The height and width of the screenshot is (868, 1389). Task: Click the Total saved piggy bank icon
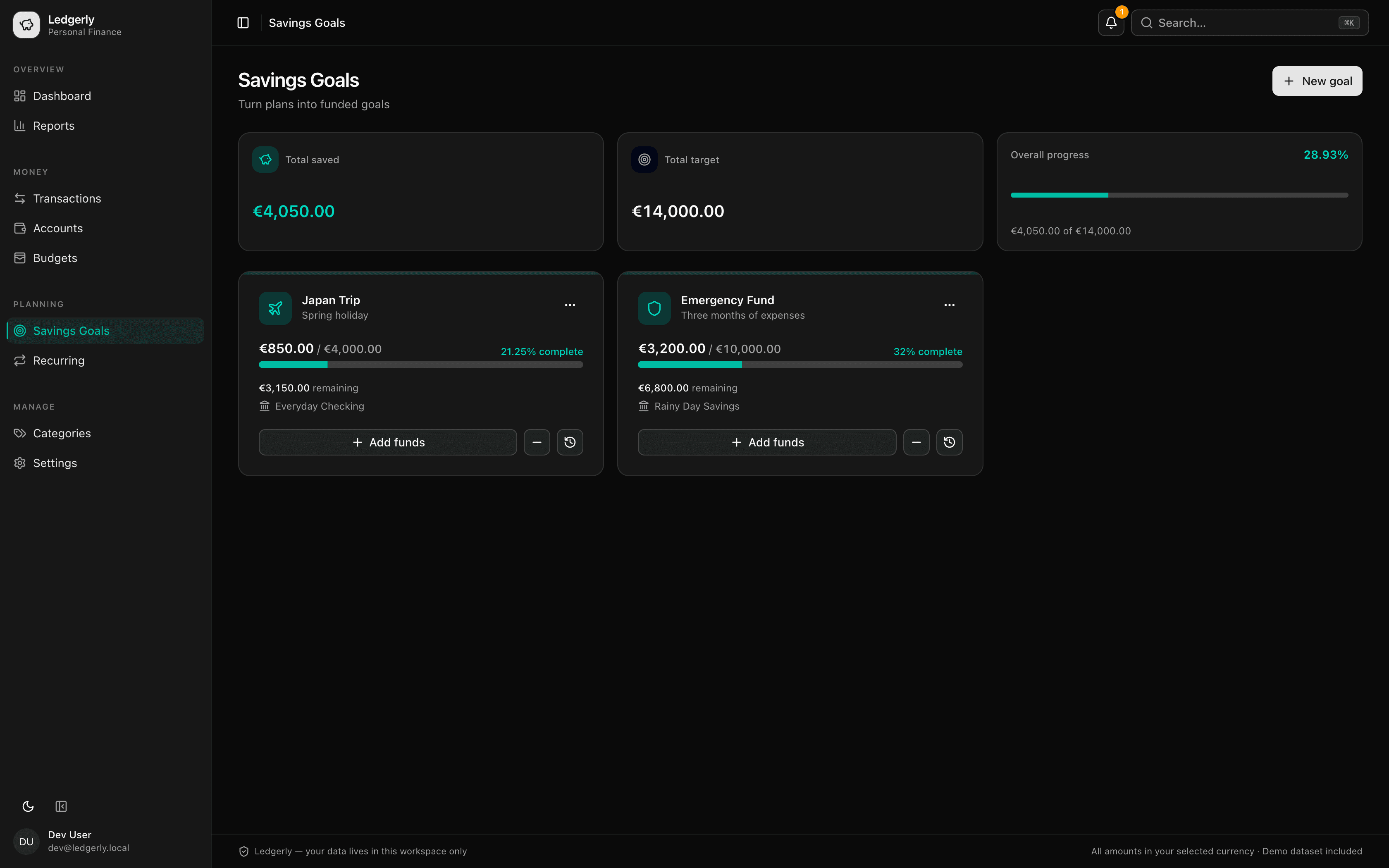[265, 160]
